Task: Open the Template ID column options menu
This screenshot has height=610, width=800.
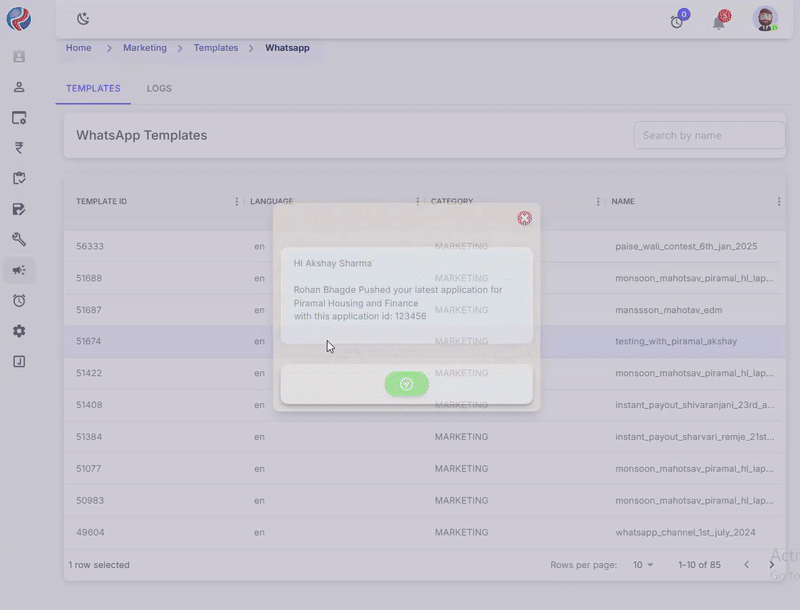Action: tap(237, 202)
